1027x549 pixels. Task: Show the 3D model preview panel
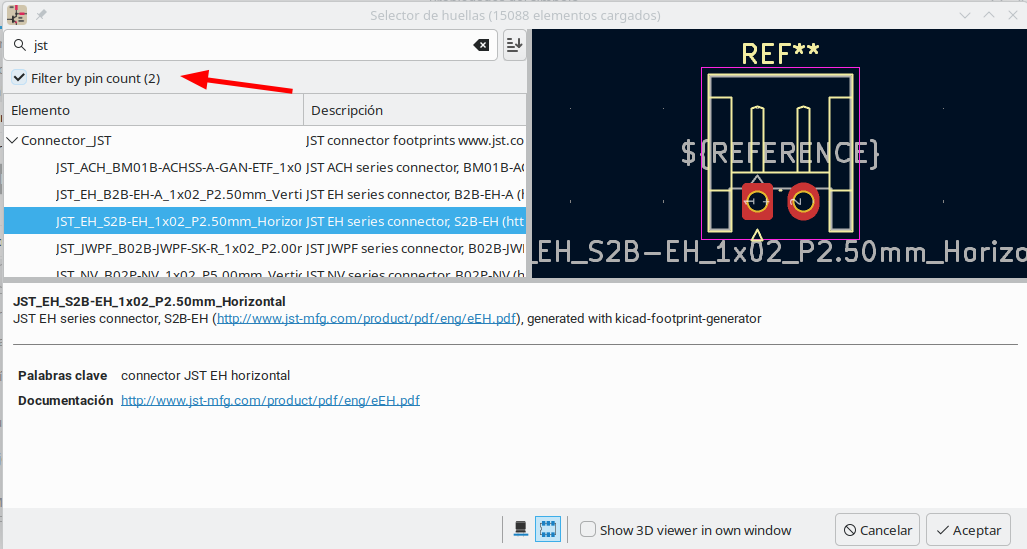[x=520, y=529]
